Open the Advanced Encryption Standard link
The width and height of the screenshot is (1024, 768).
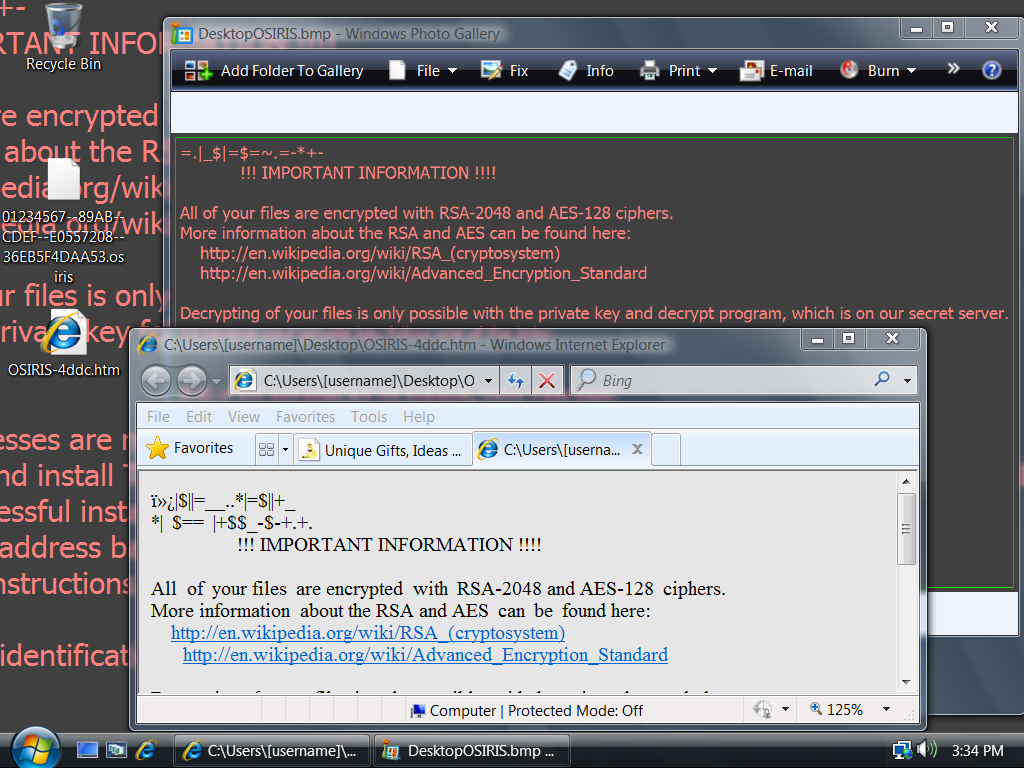click(425, 655)
